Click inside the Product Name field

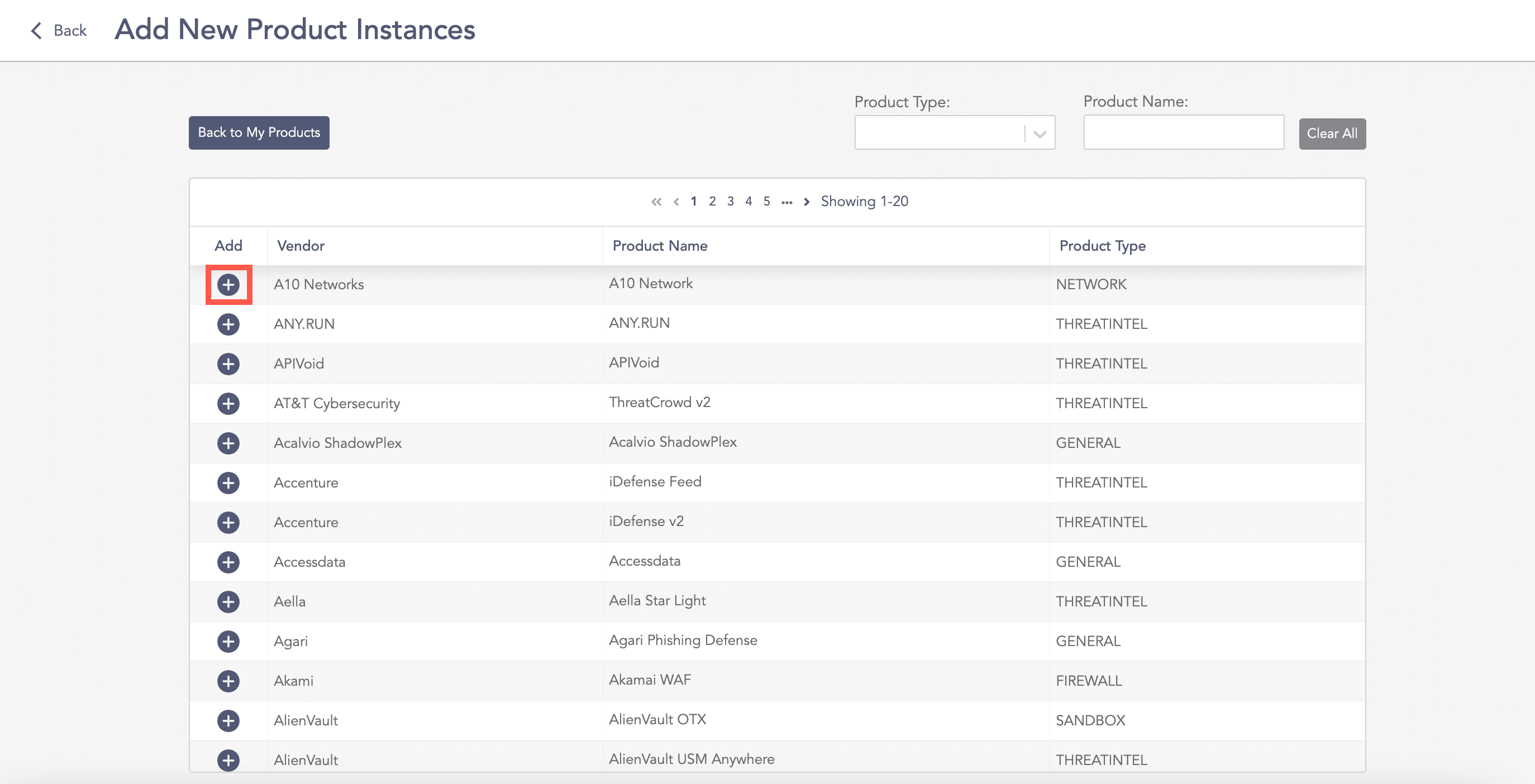(1184, 132)
